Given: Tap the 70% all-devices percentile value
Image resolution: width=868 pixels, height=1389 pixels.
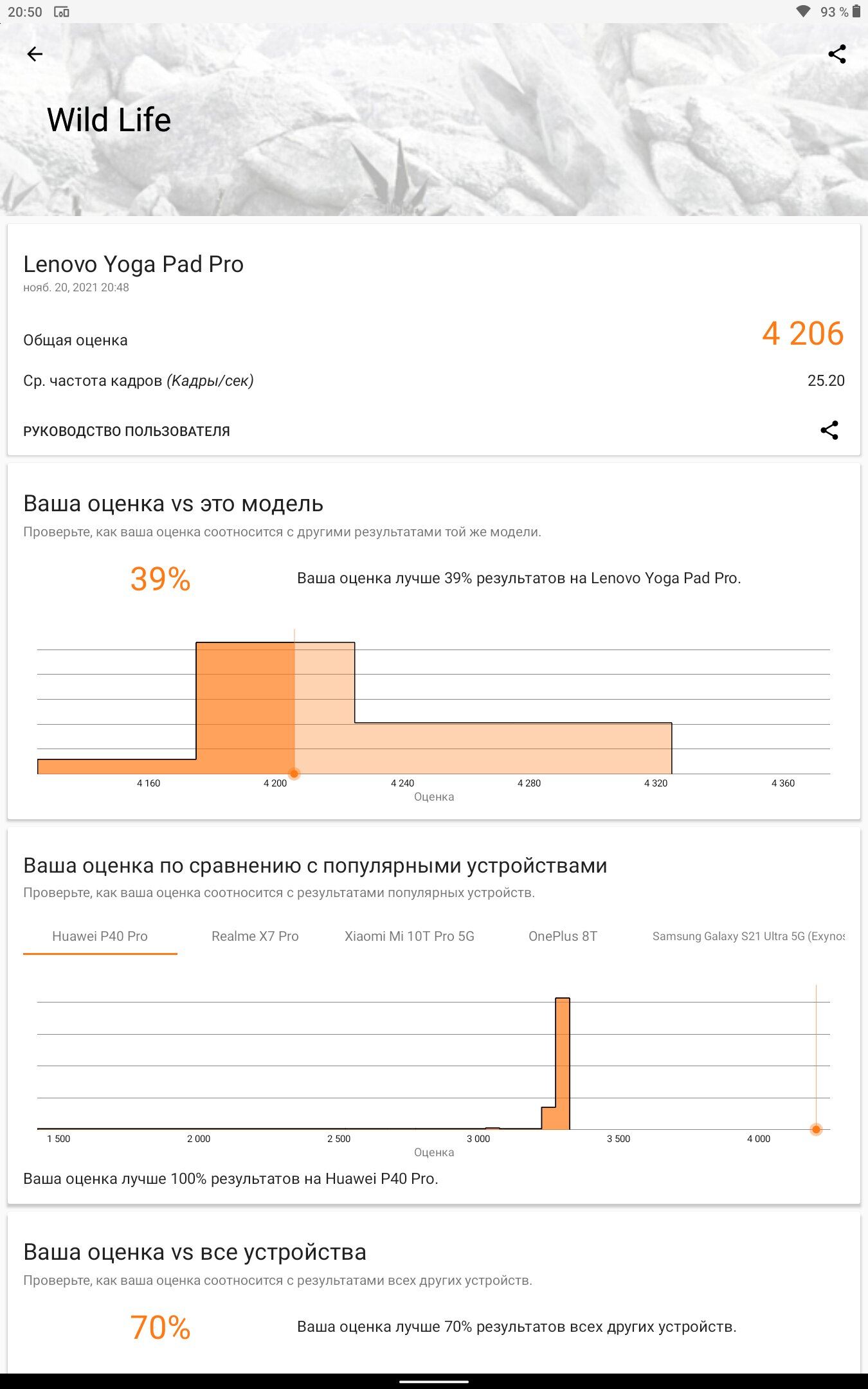Looking at the screenshot, I should coord(160,1327).
